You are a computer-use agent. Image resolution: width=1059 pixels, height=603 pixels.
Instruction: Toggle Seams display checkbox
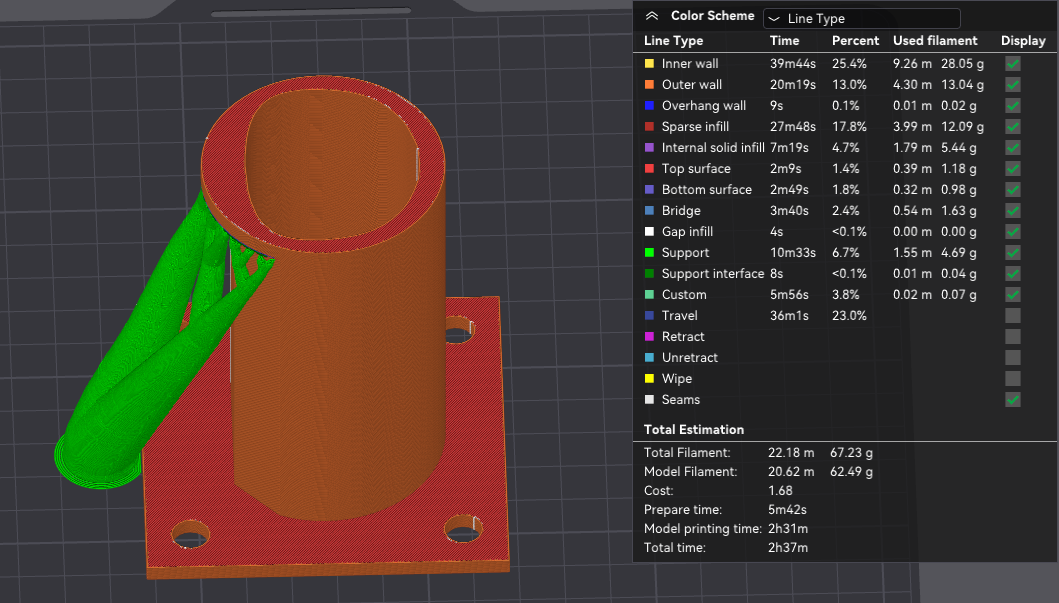pyautogui.click(x=1012, y=400)
